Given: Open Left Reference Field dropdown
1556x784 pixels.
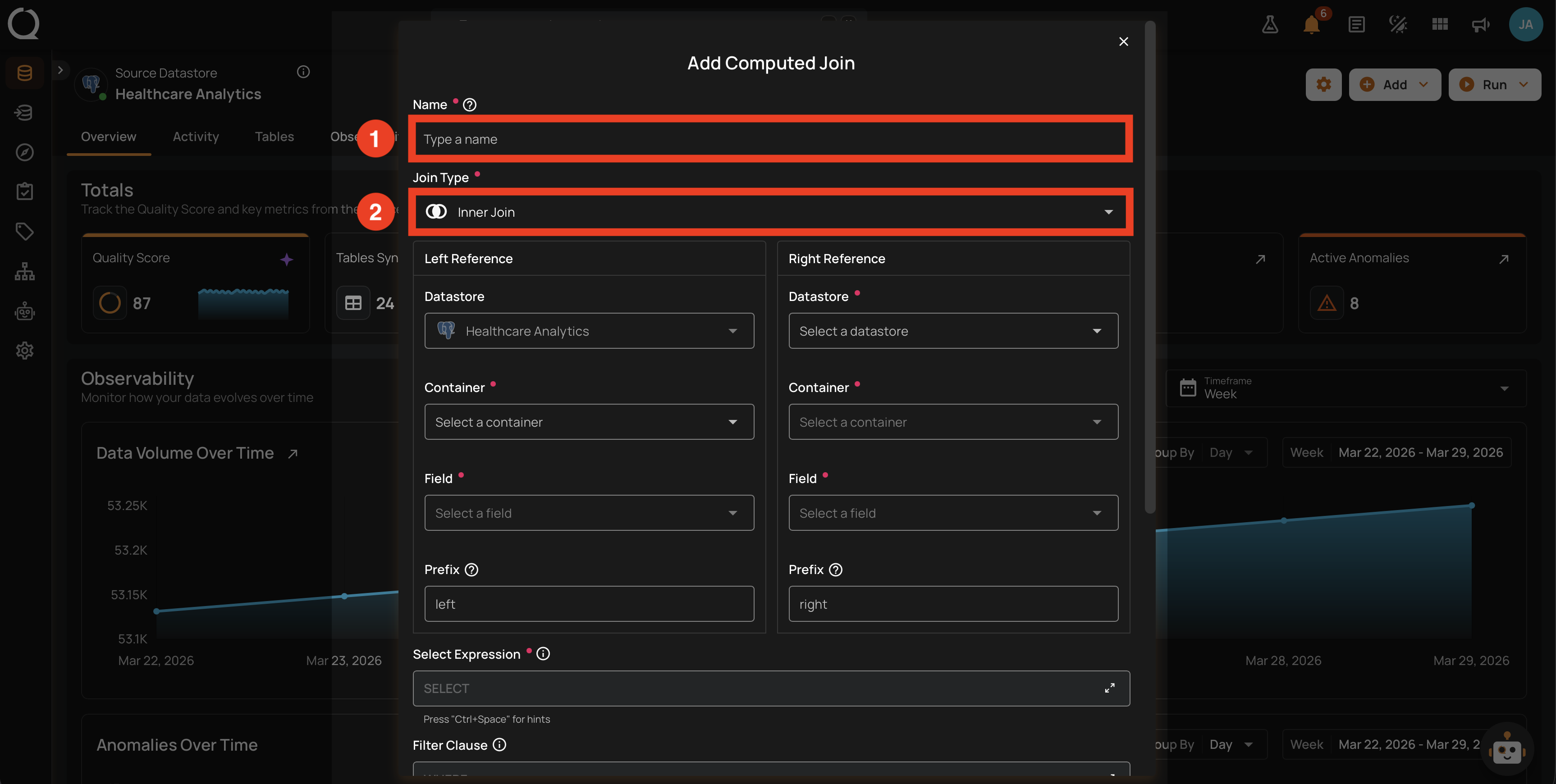Looking at the screenshot, I should click(589, 513).
